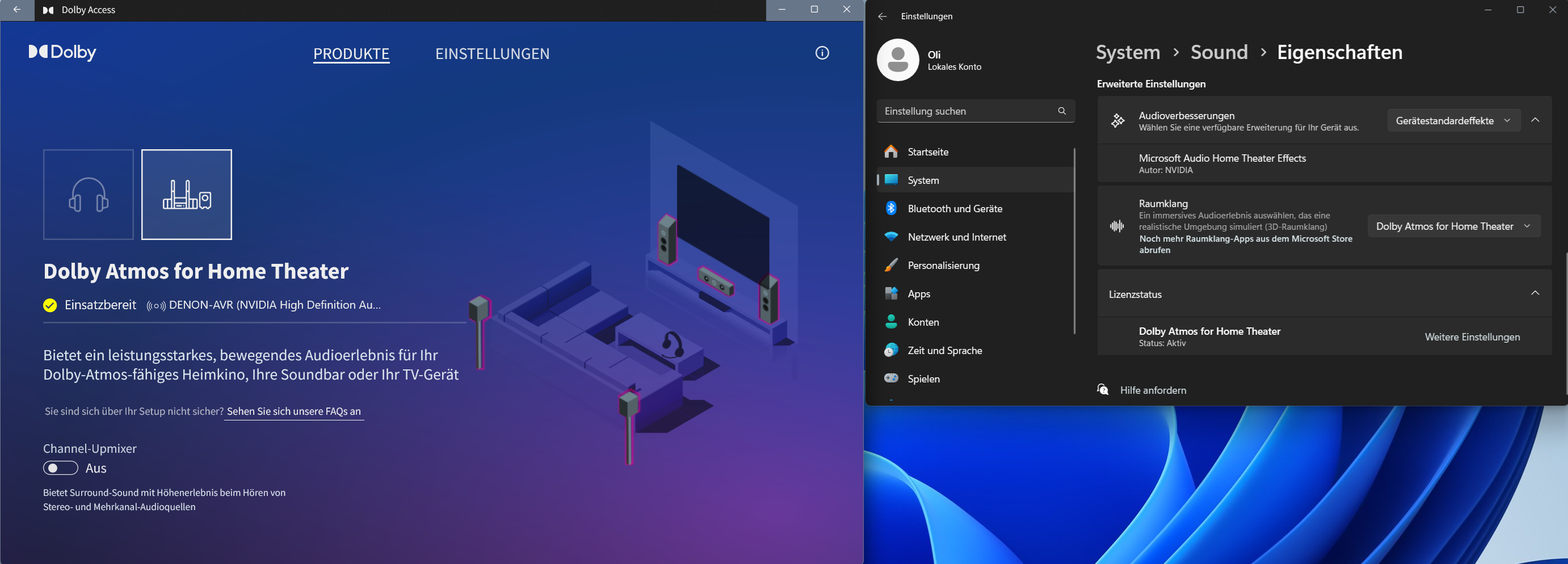This screenshot has height=564, width=1568.
Task: Open Personalisierung settings
Action: (974, 266)
